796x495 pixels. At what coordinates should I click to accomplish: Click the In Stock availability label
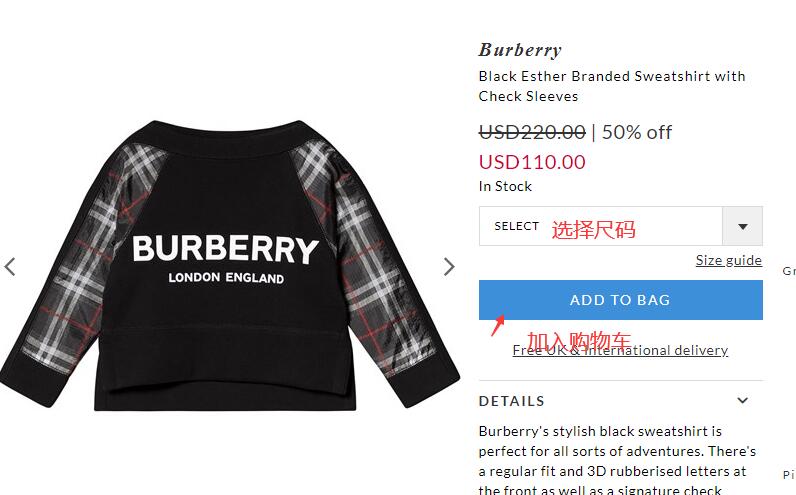(x=505, y=186)
